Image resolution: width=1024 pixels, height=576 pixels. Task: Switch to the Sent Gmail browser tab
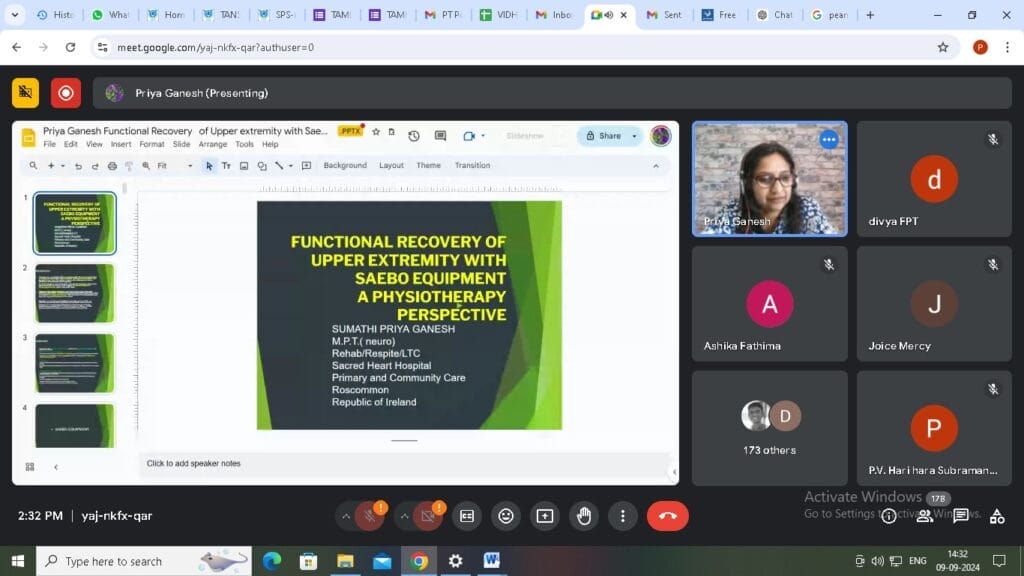[665, 15]
